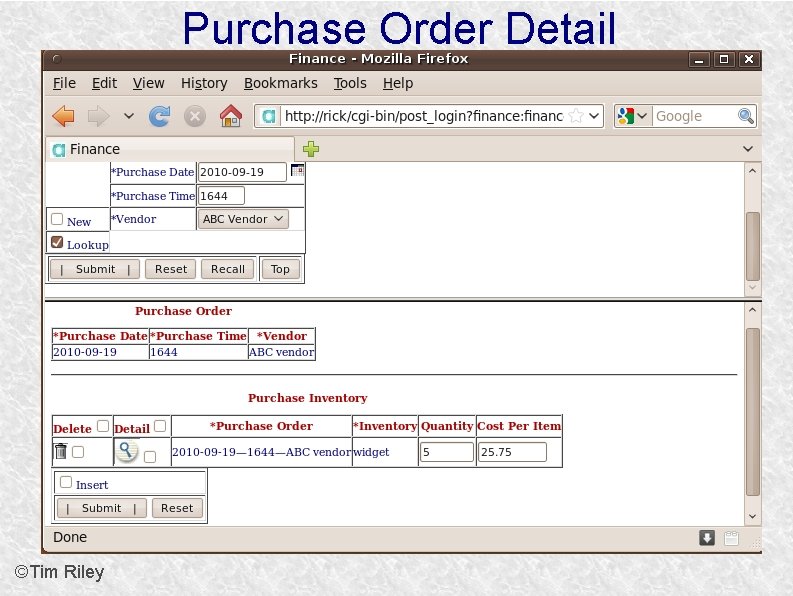This screenshot has height=596, width=793.
Task: Open a new tab with the plus icon
Action: [x=311, y=149]
